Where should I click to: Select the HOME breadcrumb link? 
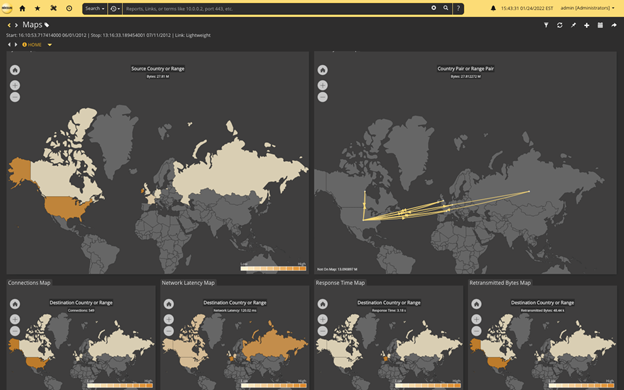(32, 45)
